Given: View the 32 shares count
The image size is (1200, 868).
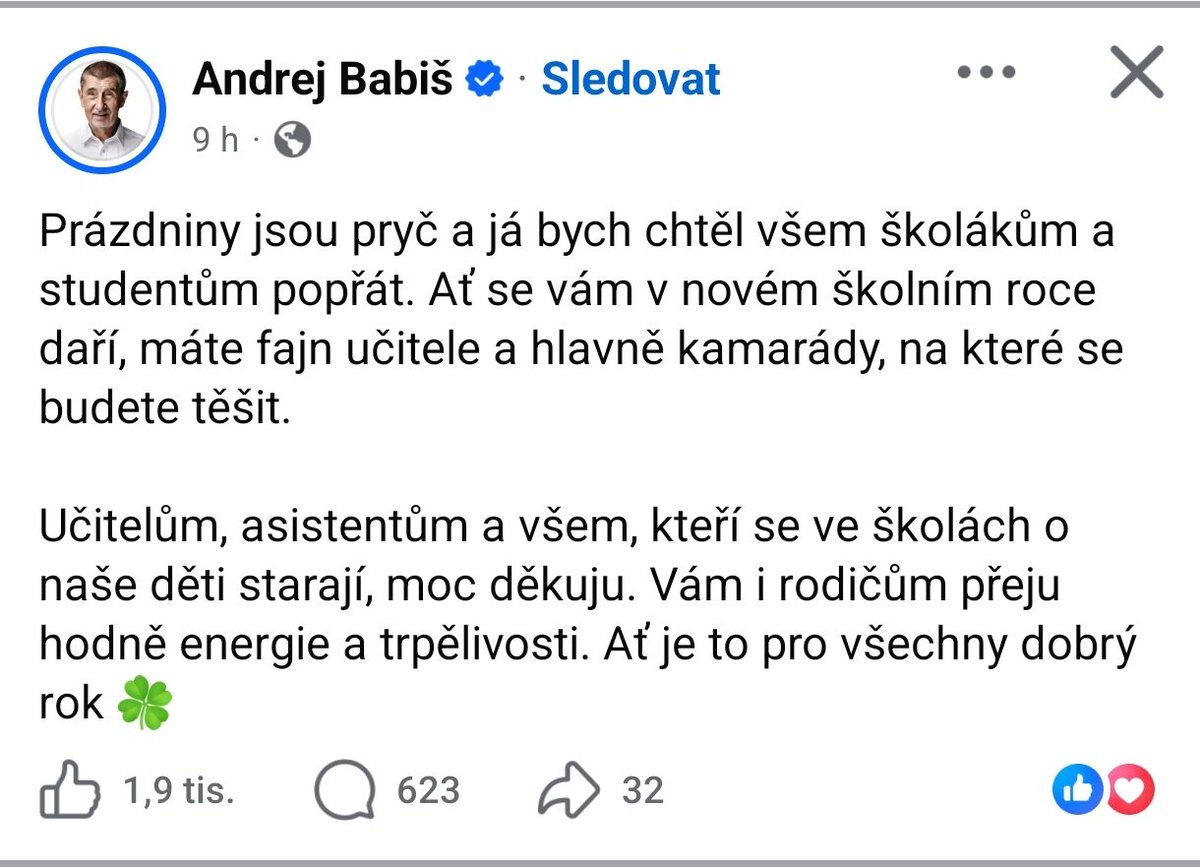Looking at the screenshot, I should 642,791.
